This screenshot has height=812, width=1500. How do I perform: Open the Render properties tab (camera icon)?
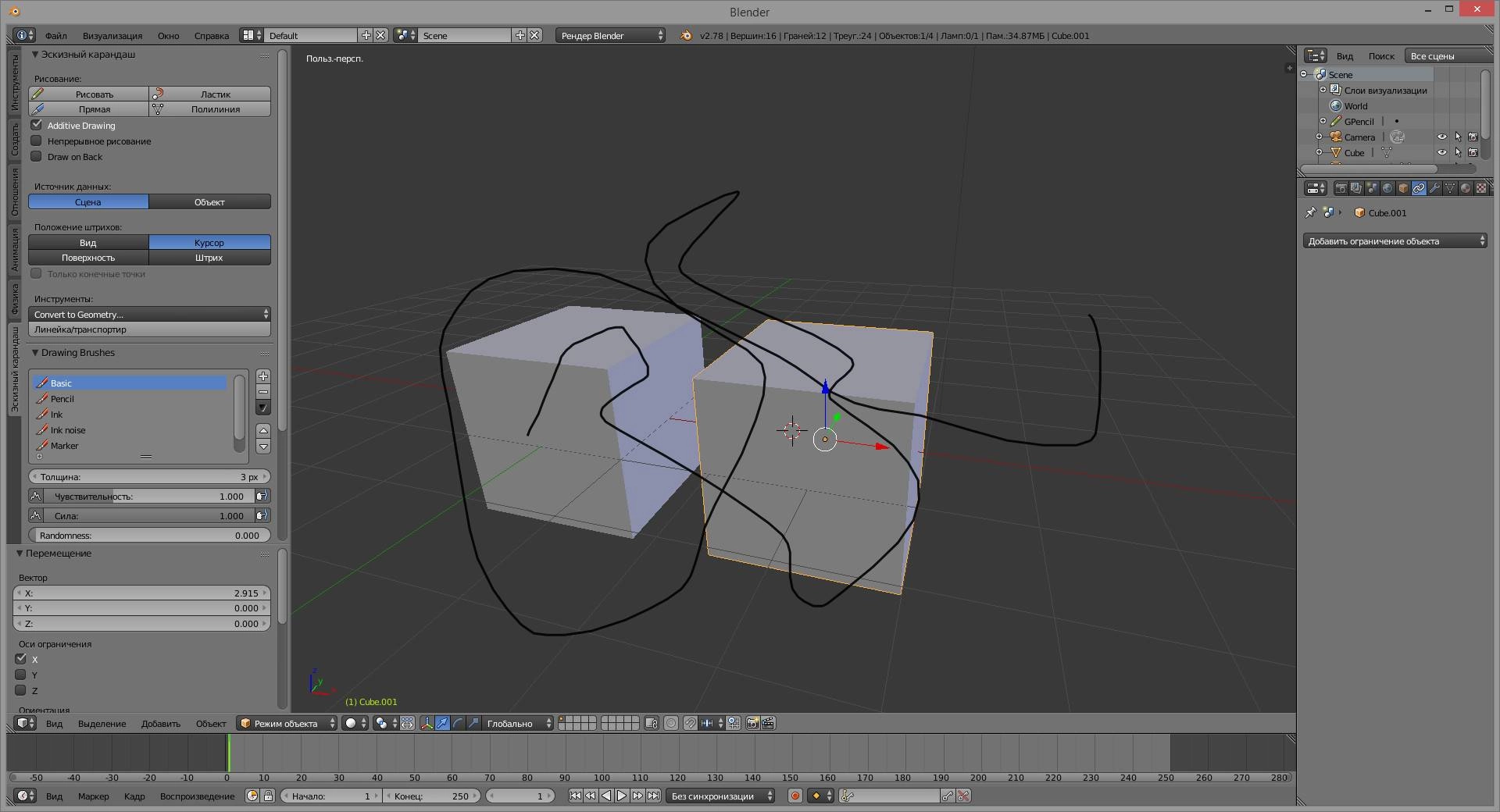tap(1341, 188)
